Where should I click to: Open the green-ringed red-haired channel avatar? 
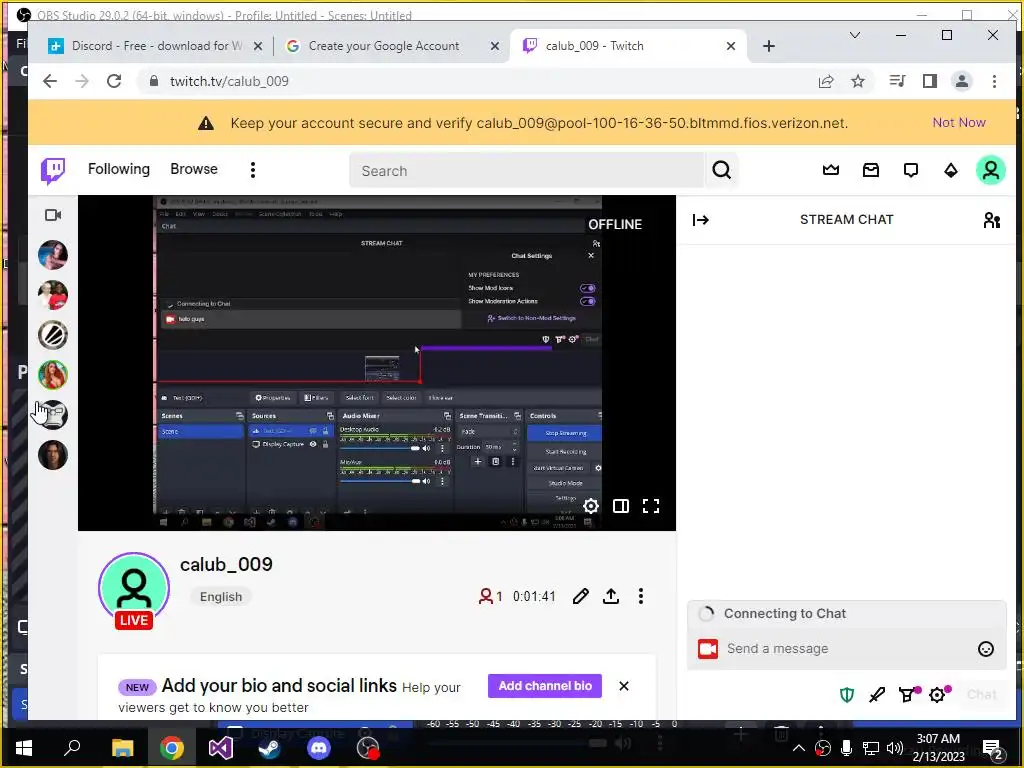53,375
